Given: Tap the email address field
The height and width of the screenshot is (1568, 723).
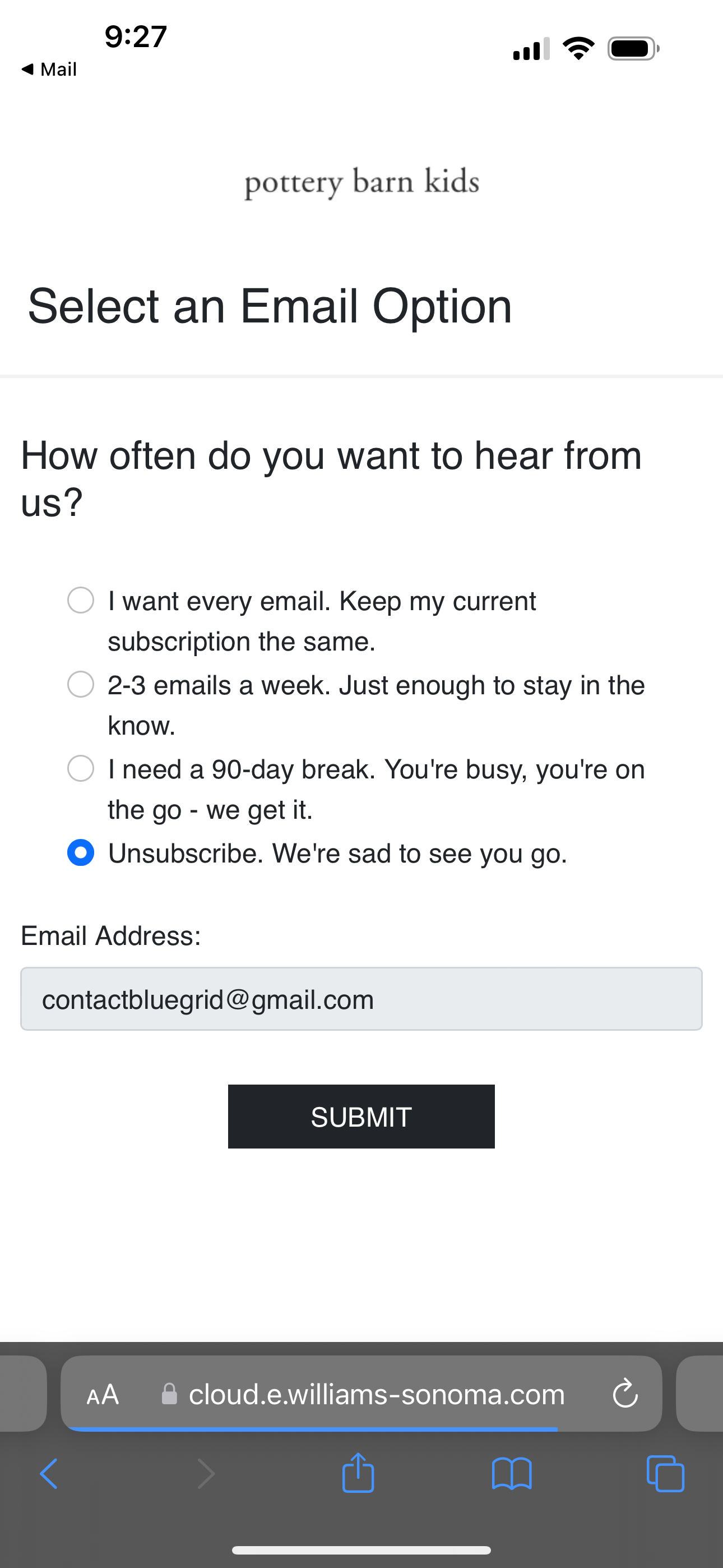Looking at the screenshot, I should click(361, 999).
